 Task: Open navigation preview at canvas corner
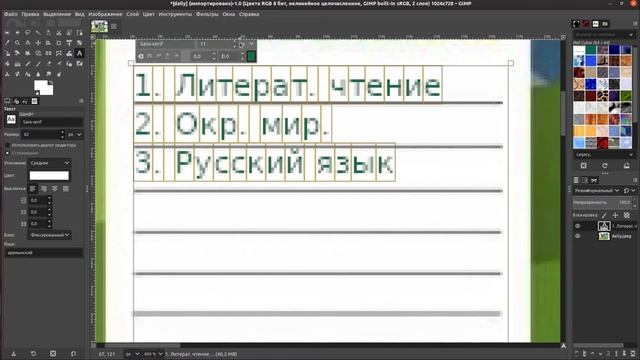coord(563,345)
